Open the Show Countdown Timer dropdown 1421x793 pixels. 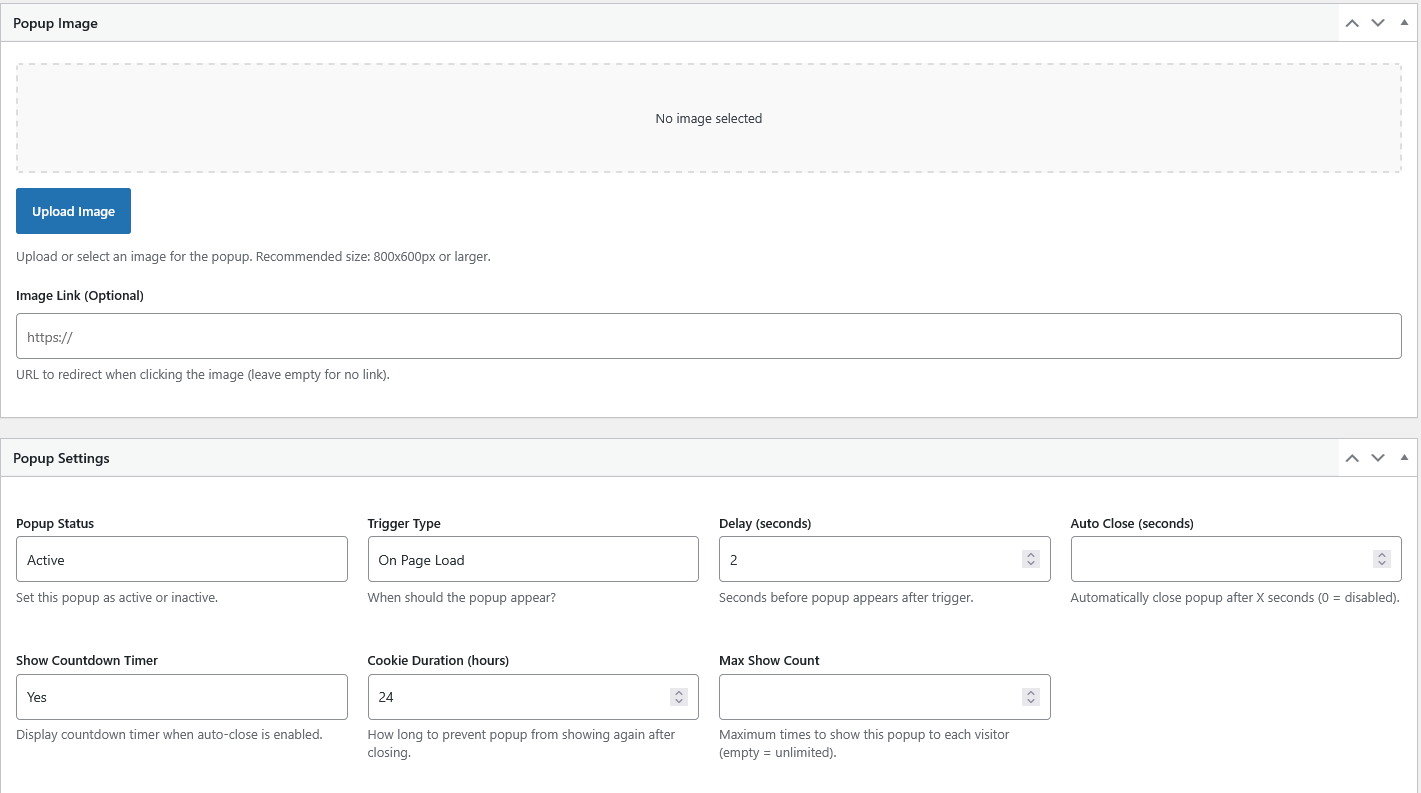tap(182, 697)
